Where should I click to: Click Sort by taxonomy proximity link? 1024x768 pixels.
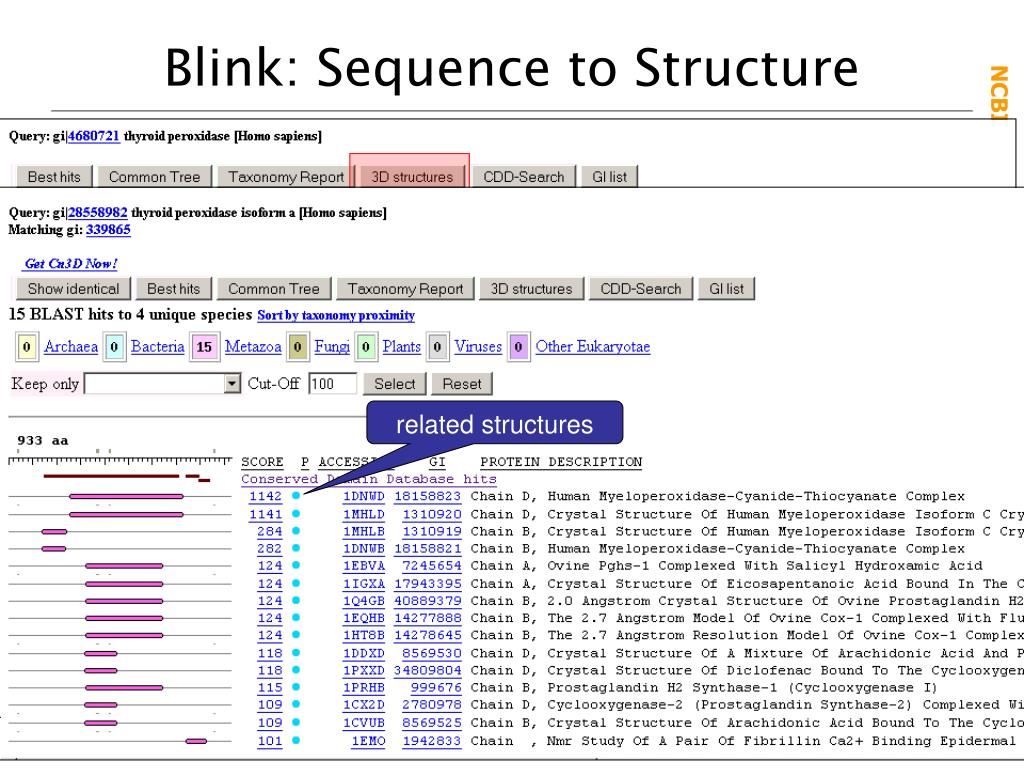point(336,315)
